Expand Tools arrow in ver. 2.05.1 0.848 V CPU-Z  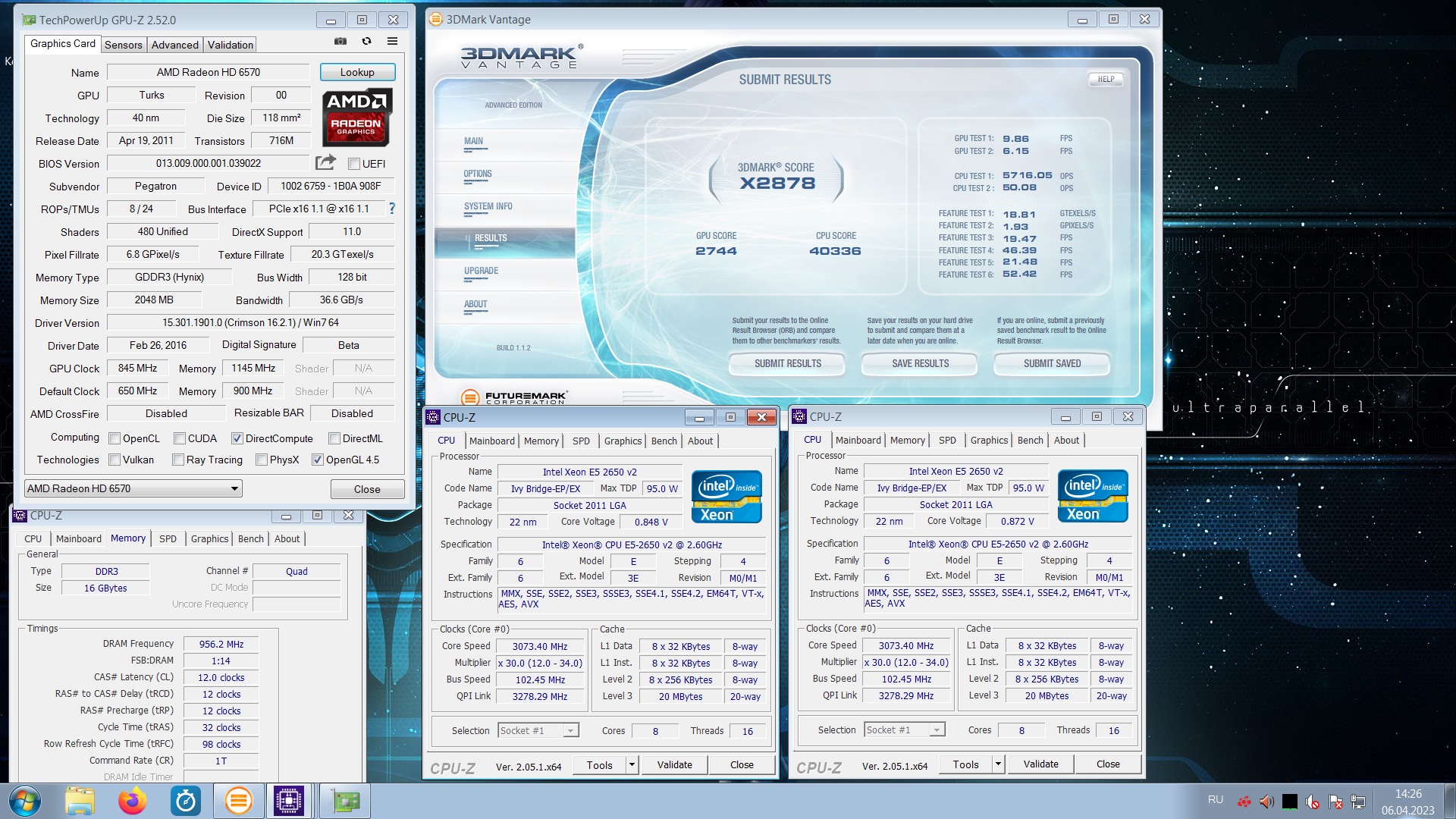[x=632, y=765]
